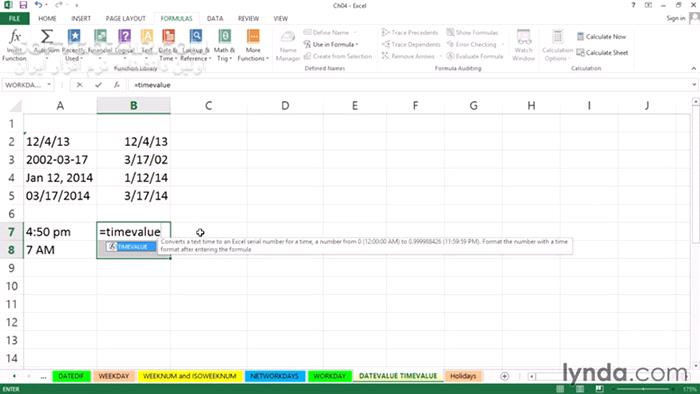Screen dimensions: 700x394
Task: Select column B header
Action: (x=133, y=106)
